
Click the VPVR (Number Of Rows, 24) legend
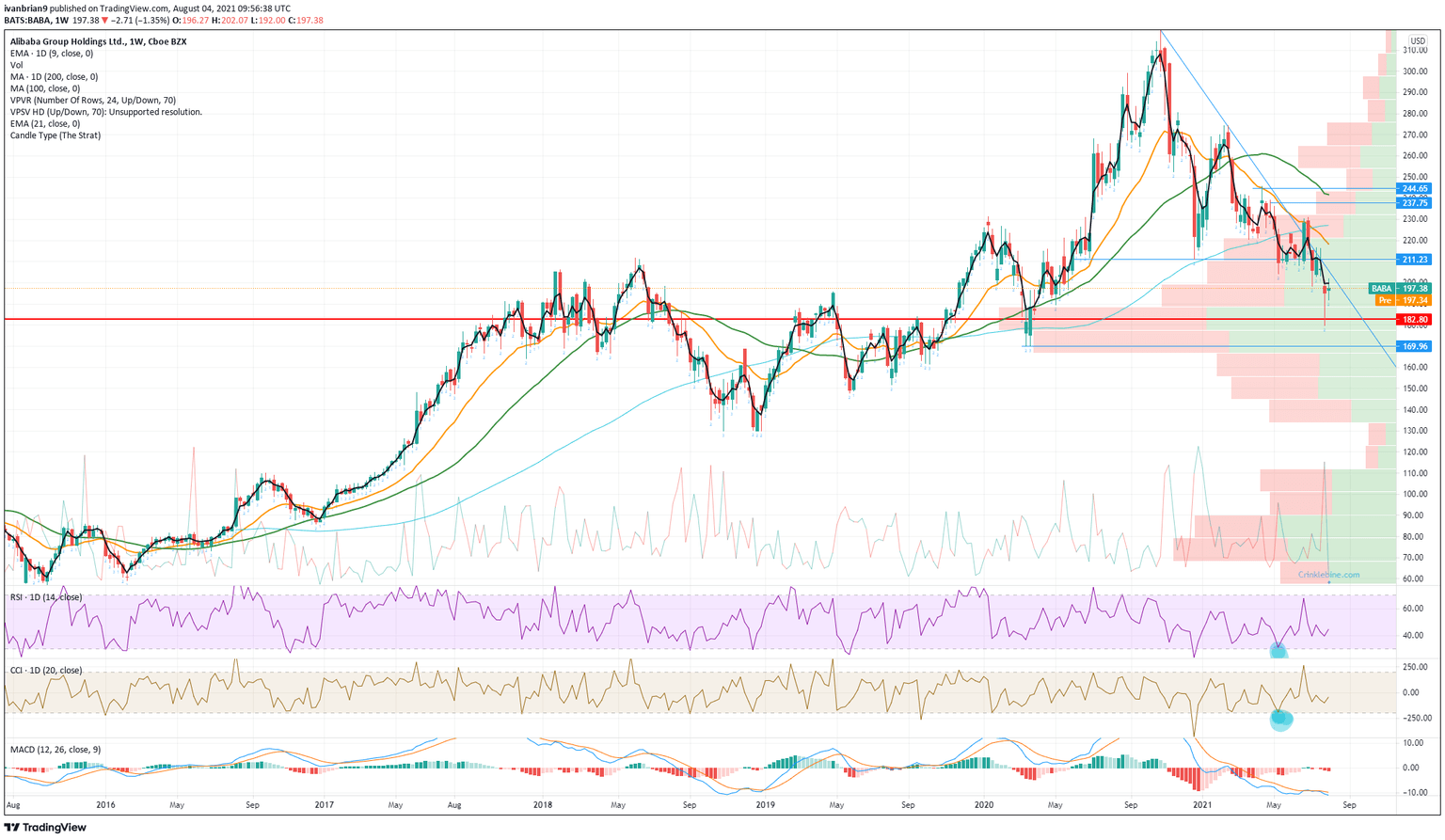[x=92, y=101]
